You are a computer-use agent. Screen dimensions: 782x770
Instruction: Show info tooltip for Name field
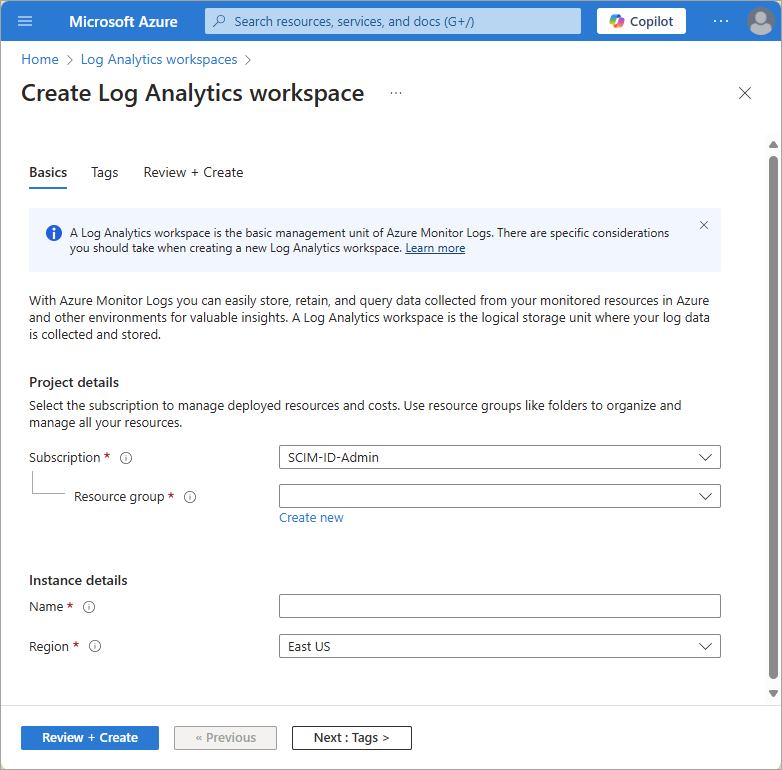[89, 607]
